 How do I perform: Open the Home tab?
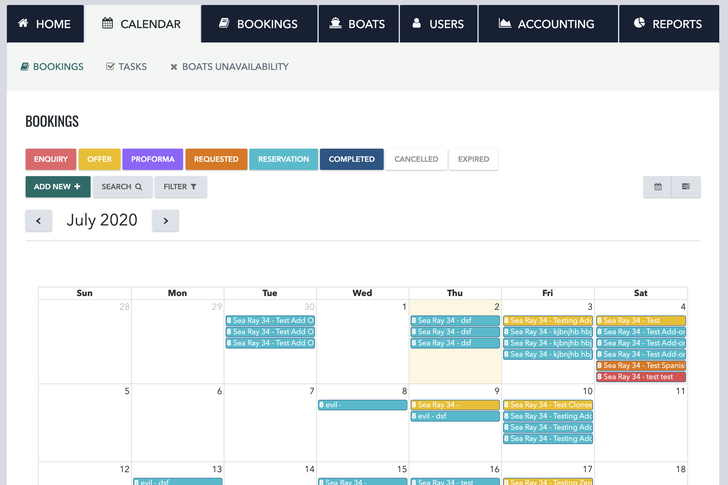(x=45, y=24)
